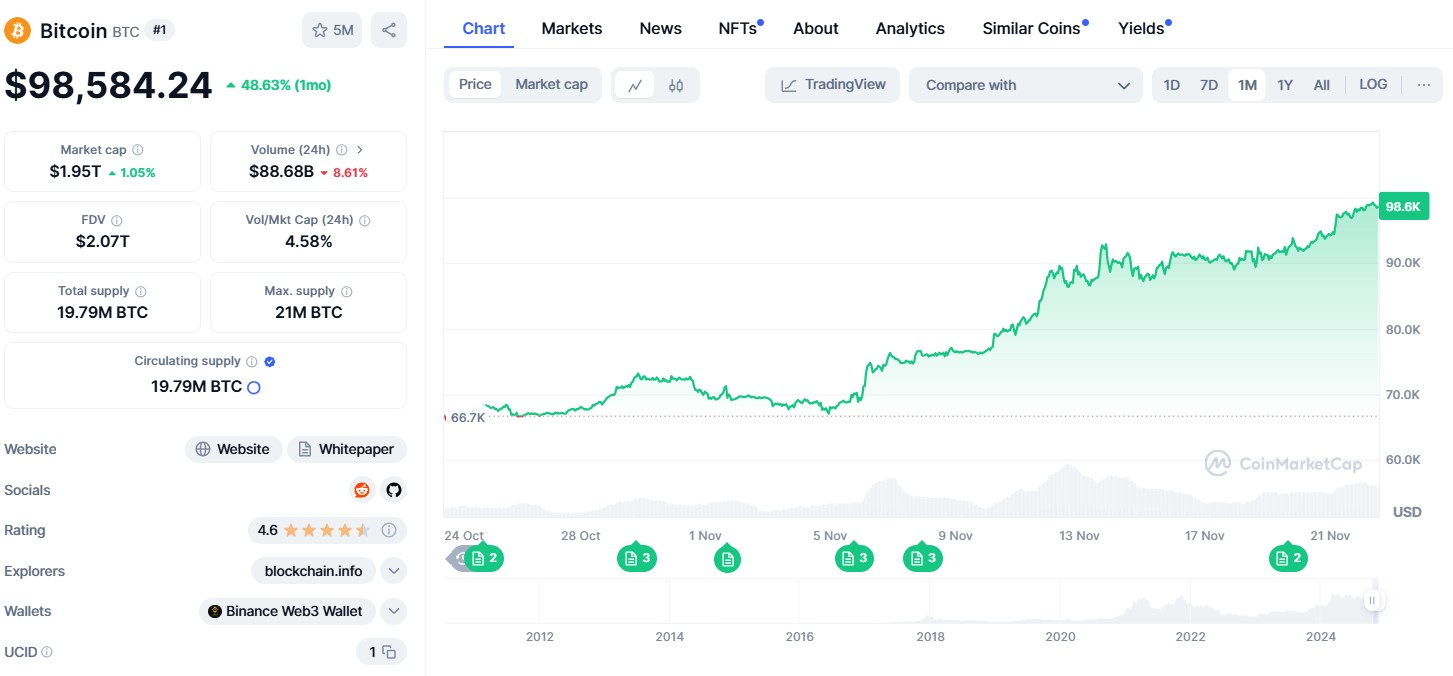Image resolution: width=1453 pixels, height=676 pixels.
Task: Open the Binance Web3 Wallet link
Action: tap(288, 611)
